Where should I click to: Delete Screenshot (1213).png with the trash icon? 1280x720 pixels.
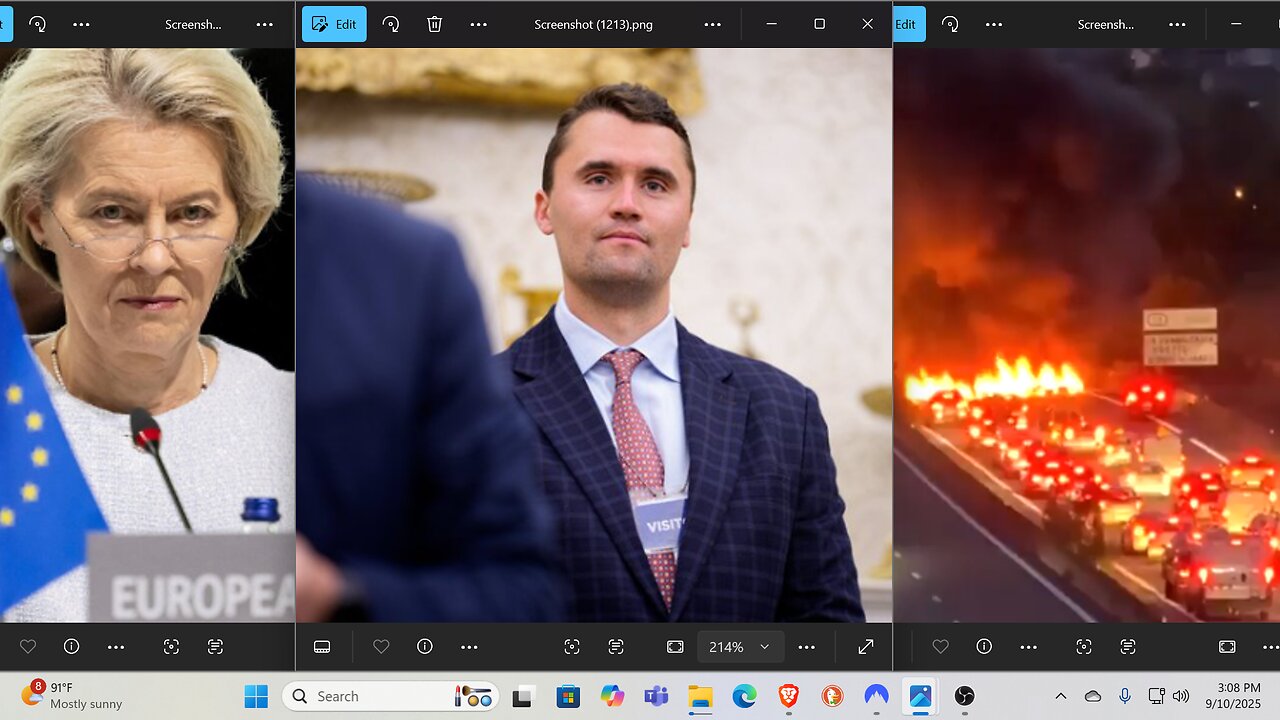[435, 24]
